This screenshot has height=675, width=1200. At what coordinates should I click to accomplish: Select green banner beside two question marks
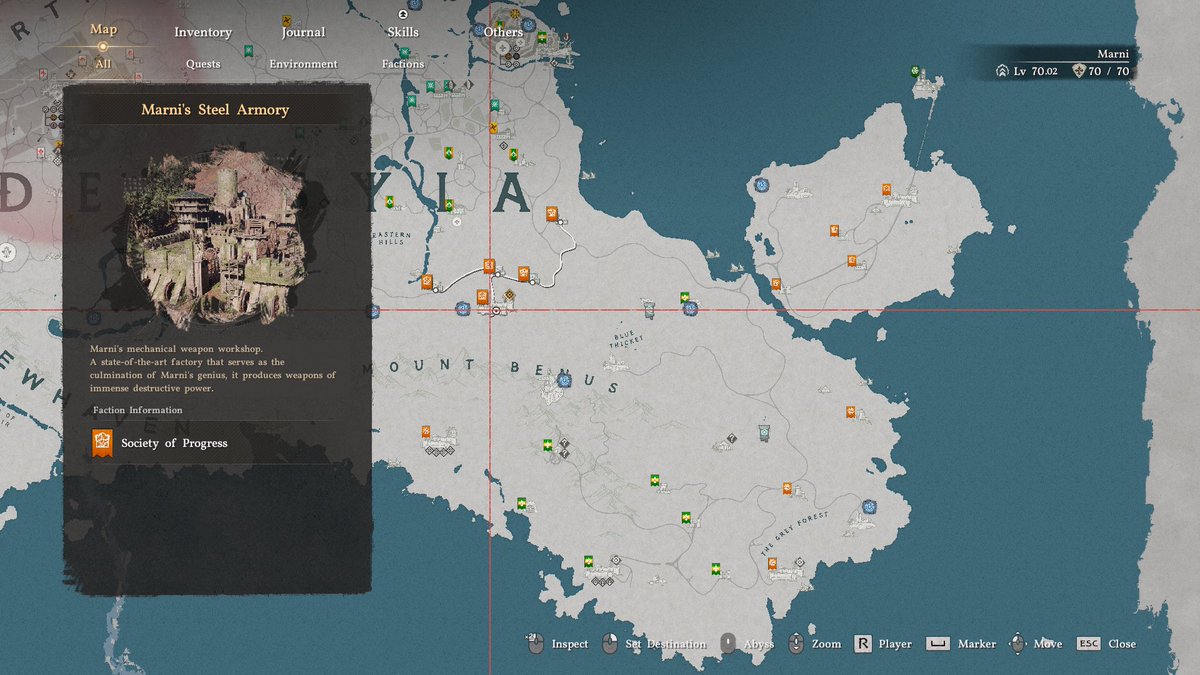coord(547,445)
